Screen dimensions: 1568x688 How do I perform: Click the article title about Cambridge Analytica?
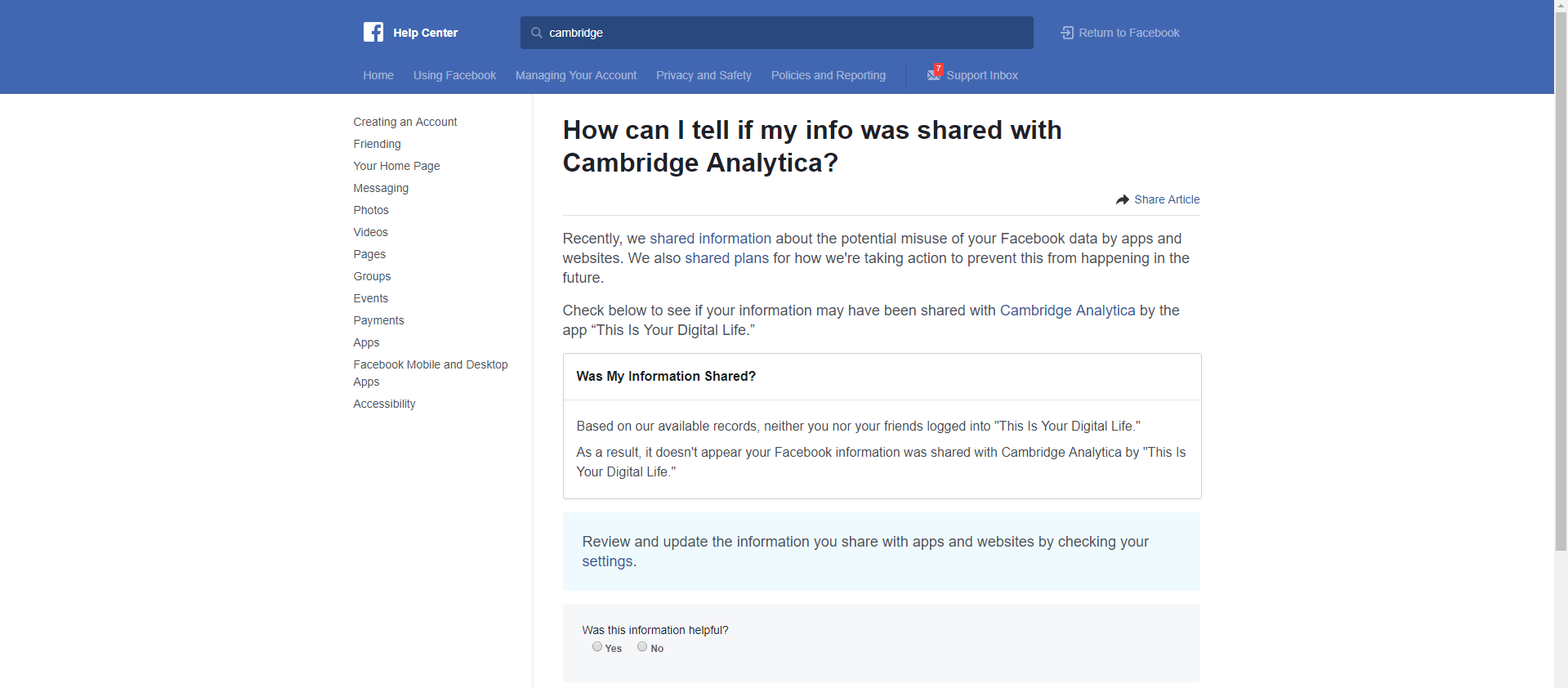point(812,146)
